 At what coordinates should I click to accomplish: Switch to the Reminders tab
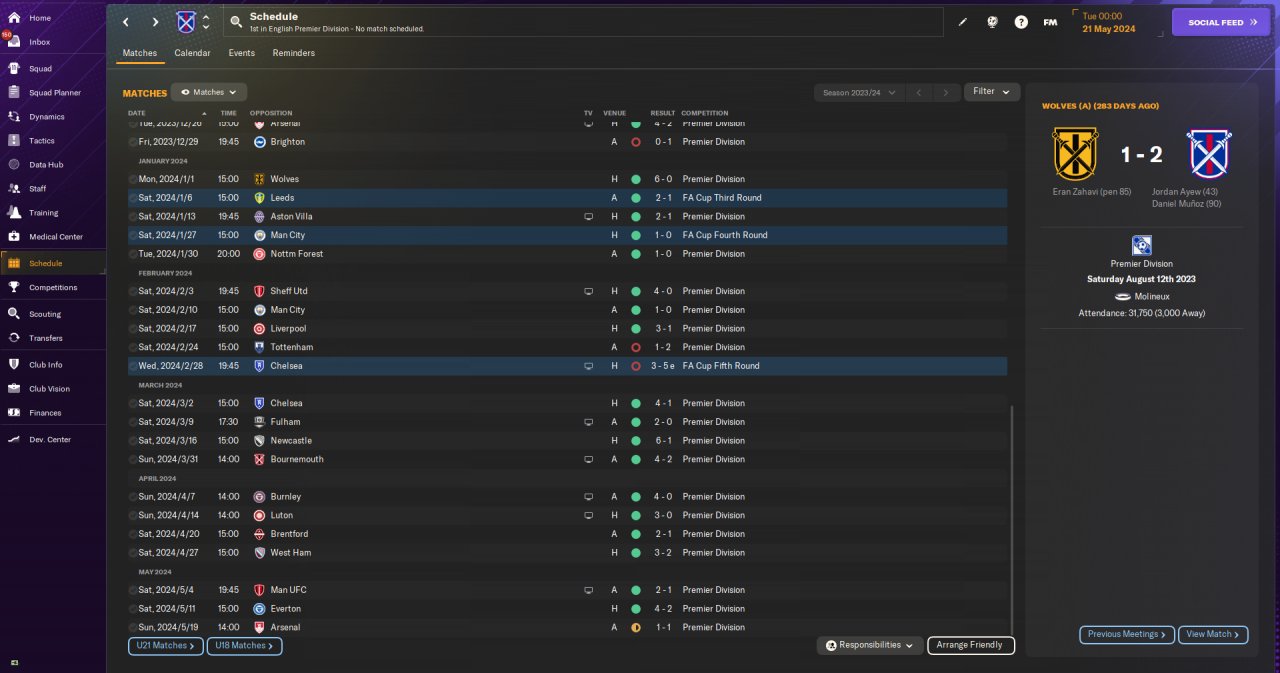pyautogui.click(x=293, y=53)
